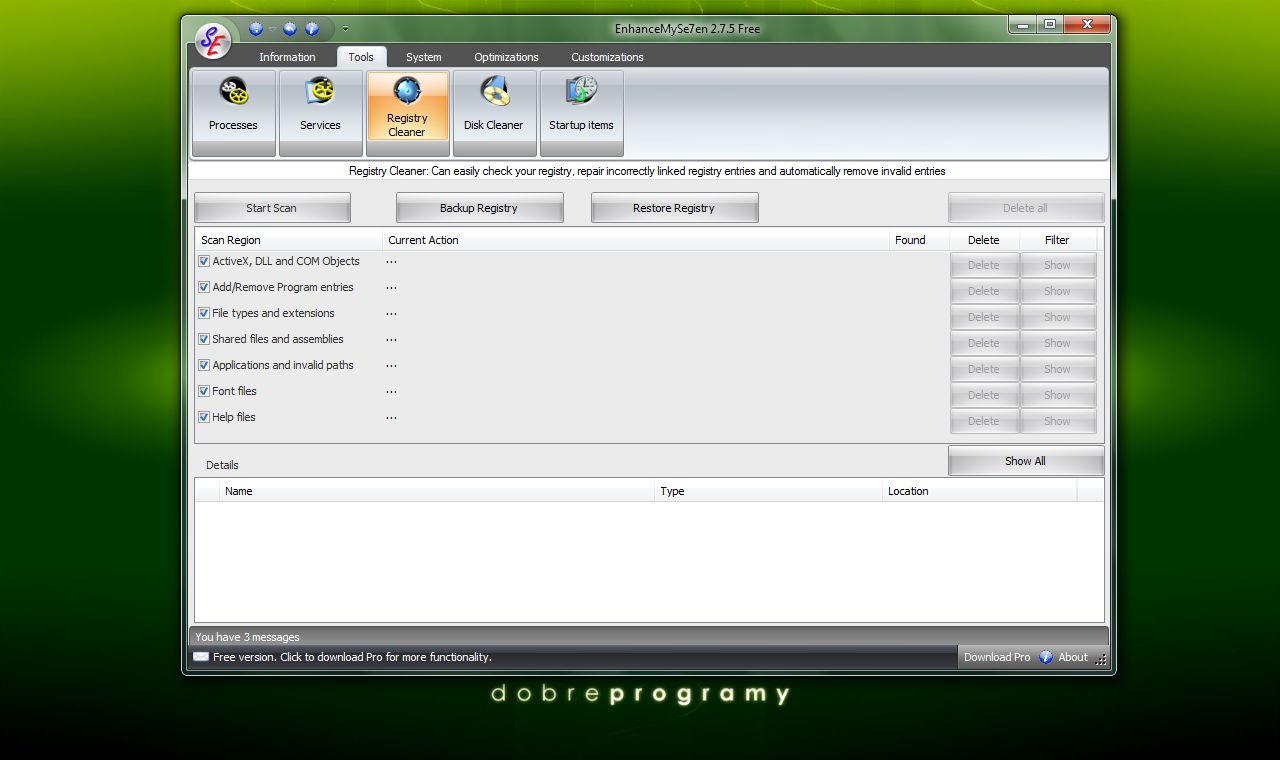Click Delete for Help files row
Image resolution: width=1280 pixels, height=760 pixels.
[x=984, y=421]
